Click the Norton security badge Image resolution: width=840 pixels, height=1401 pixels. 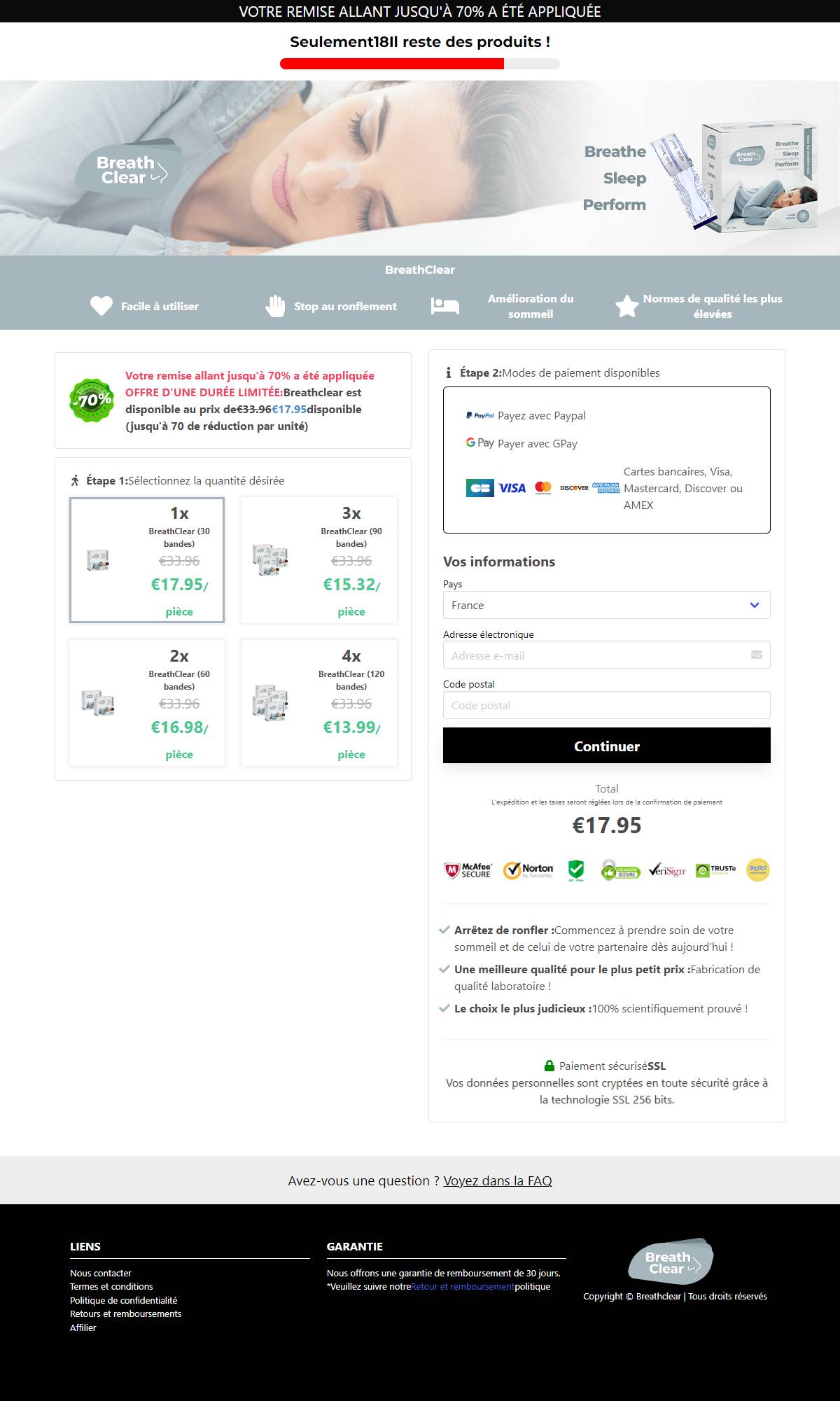(528, 870)
